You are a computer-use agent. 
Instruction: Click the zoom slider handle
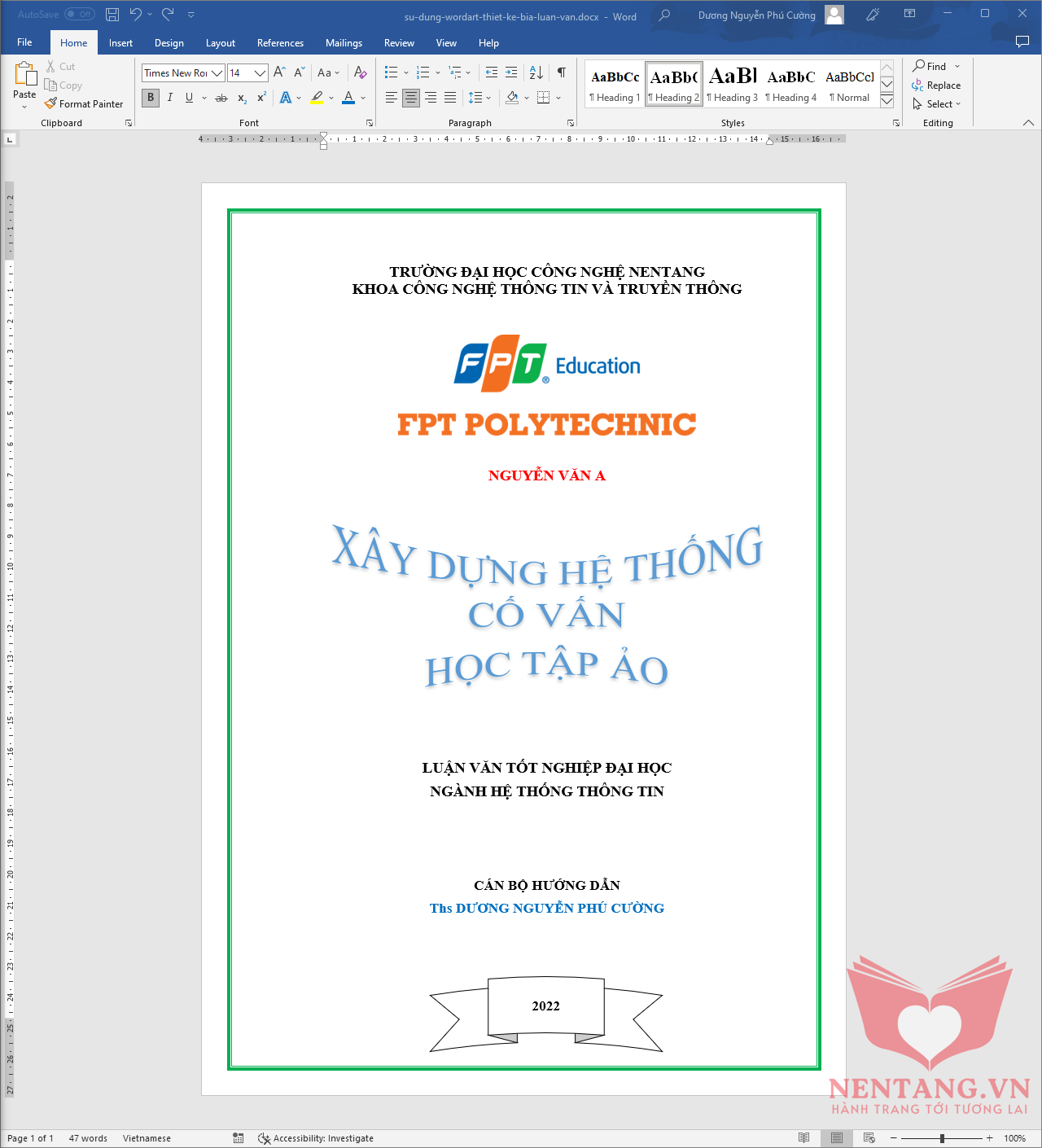coord(942,1138)
